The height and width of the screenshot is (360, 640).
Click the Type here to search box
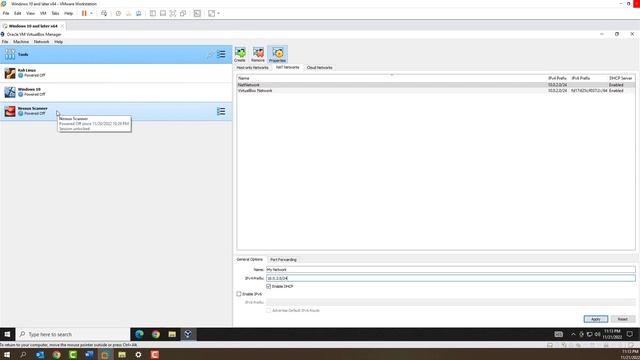(73, 334)
